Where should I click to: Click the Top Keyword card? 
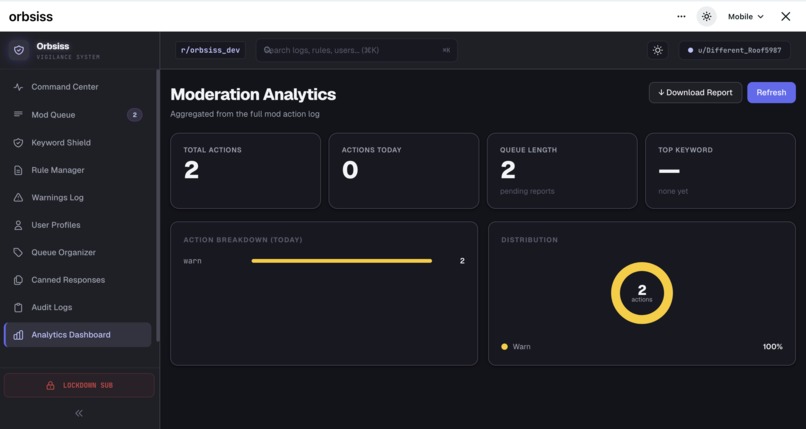pyautogui.click(x=720, y=171)
